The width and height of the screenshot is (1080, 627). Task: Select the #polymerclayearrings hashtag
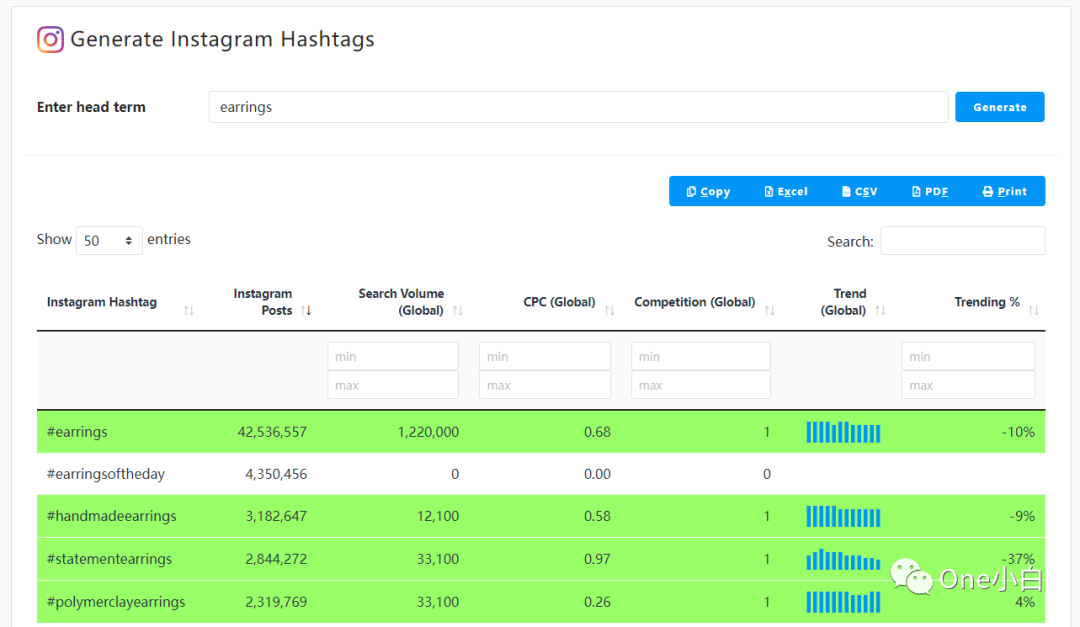[116, 602]
